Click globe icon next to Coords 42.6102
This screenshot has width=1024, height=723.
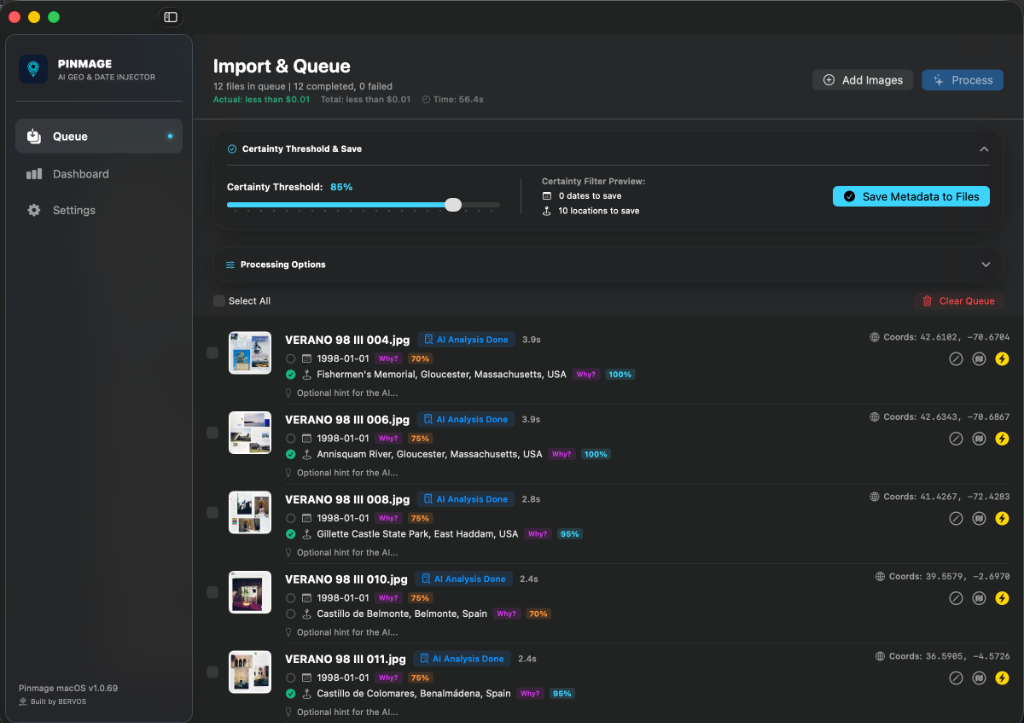coord(874,337)
